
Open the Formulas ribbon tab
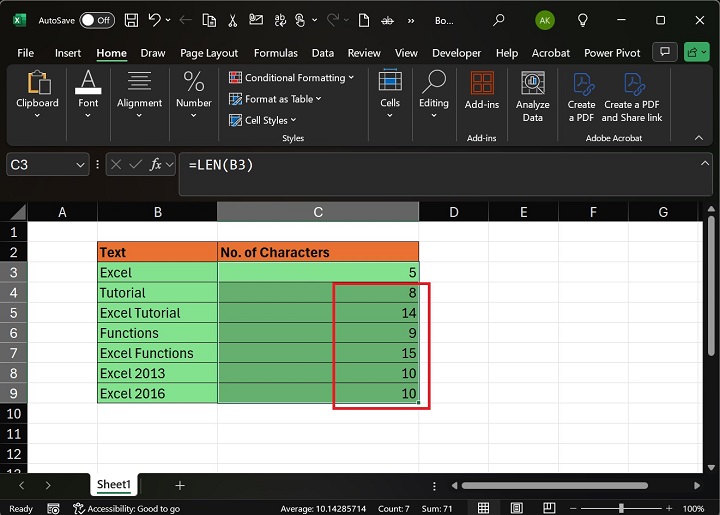coord(275,53)
